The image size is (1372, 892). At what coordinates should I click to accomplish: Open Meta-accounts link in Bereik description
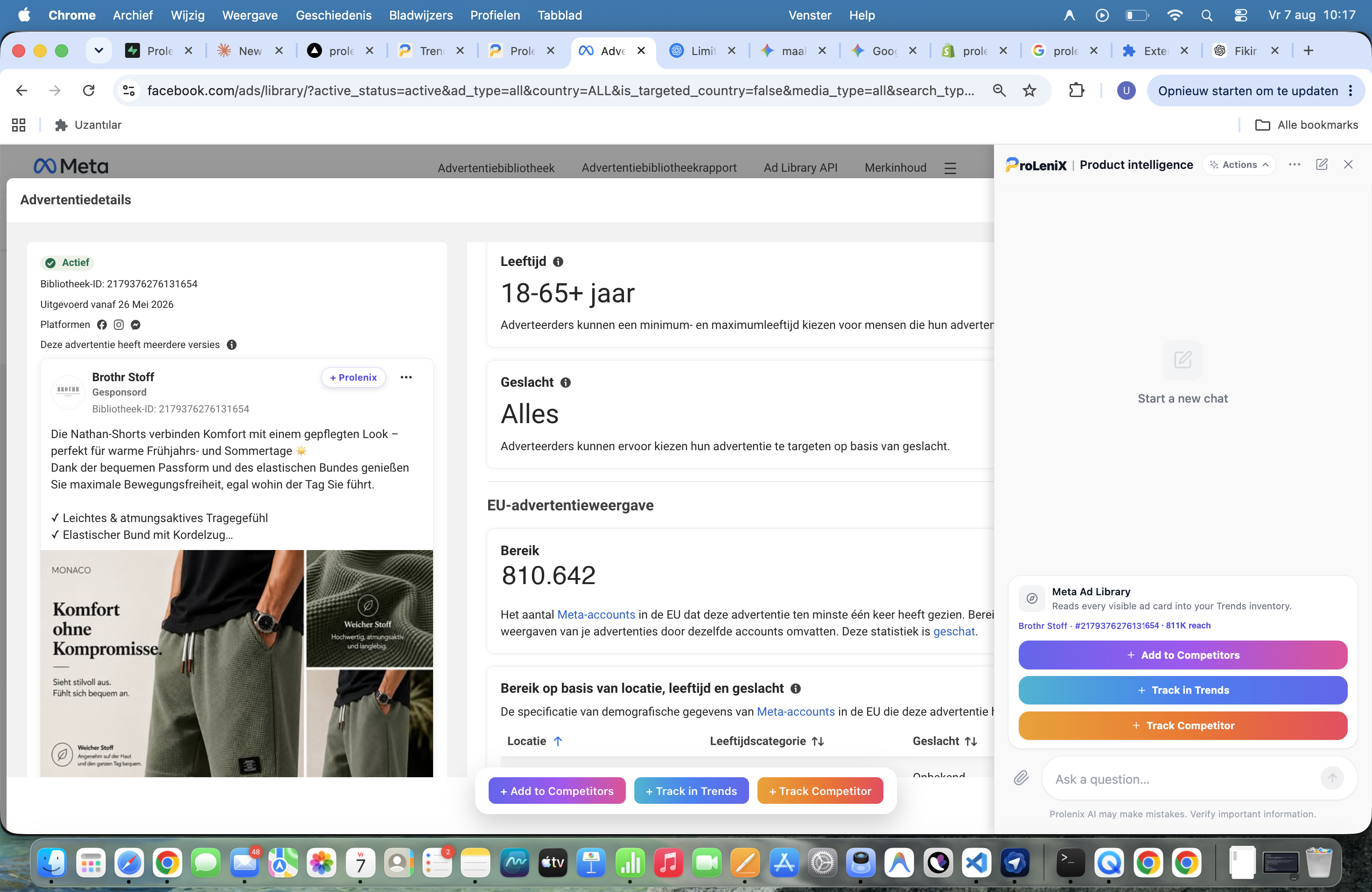(x=596, y=615)
